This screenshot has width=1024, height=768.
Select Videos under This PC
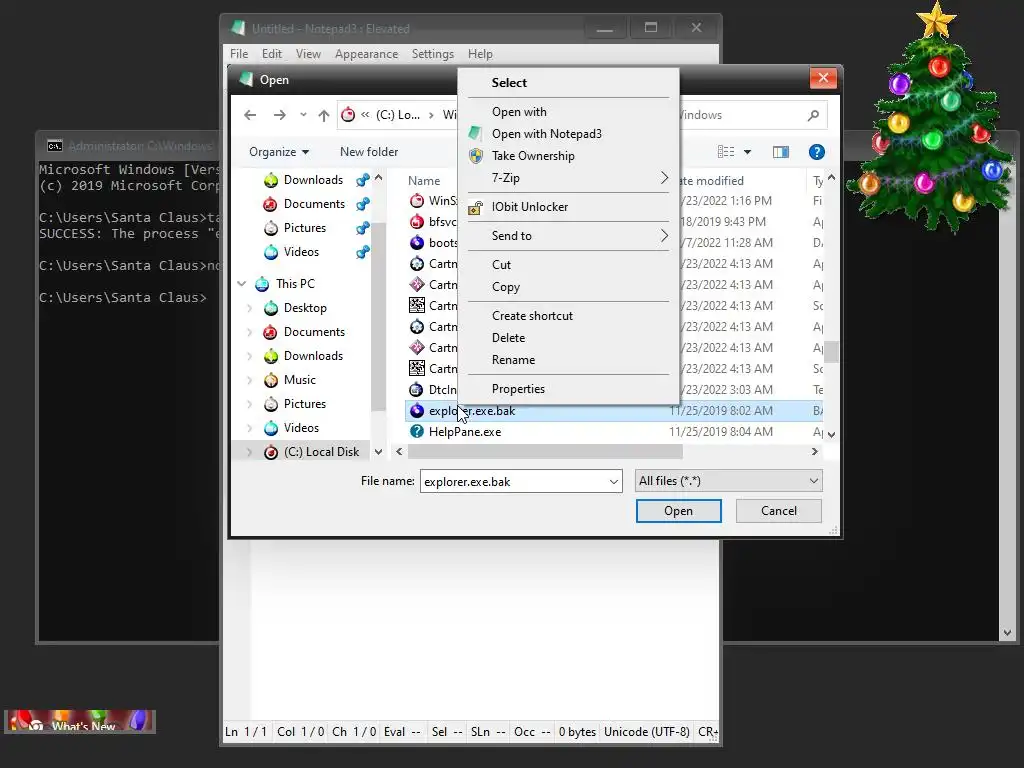(x=301, y=428)
